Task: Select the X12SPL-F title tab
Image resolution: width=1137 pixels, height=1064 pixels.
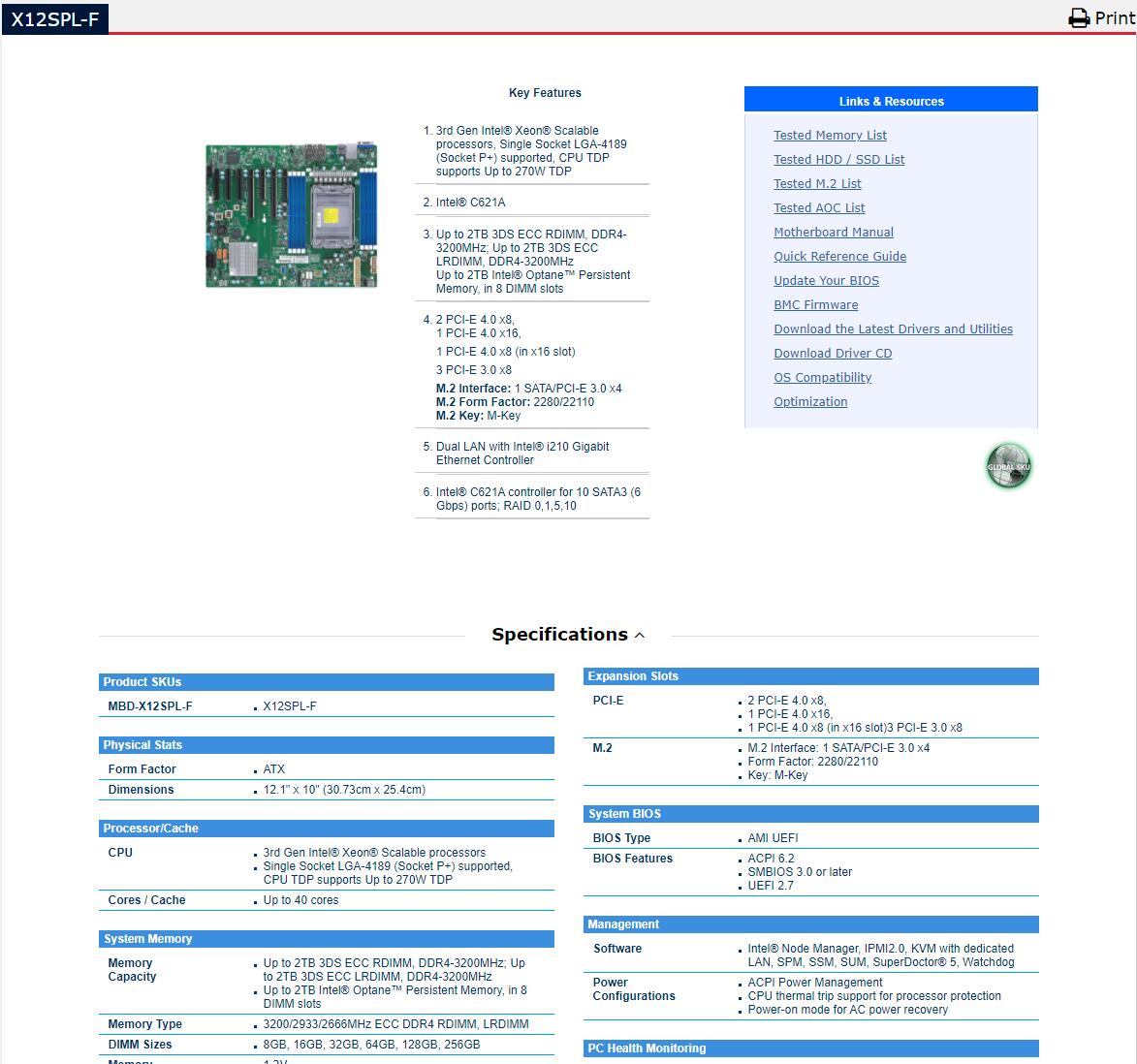Action: tap(55, 18)
